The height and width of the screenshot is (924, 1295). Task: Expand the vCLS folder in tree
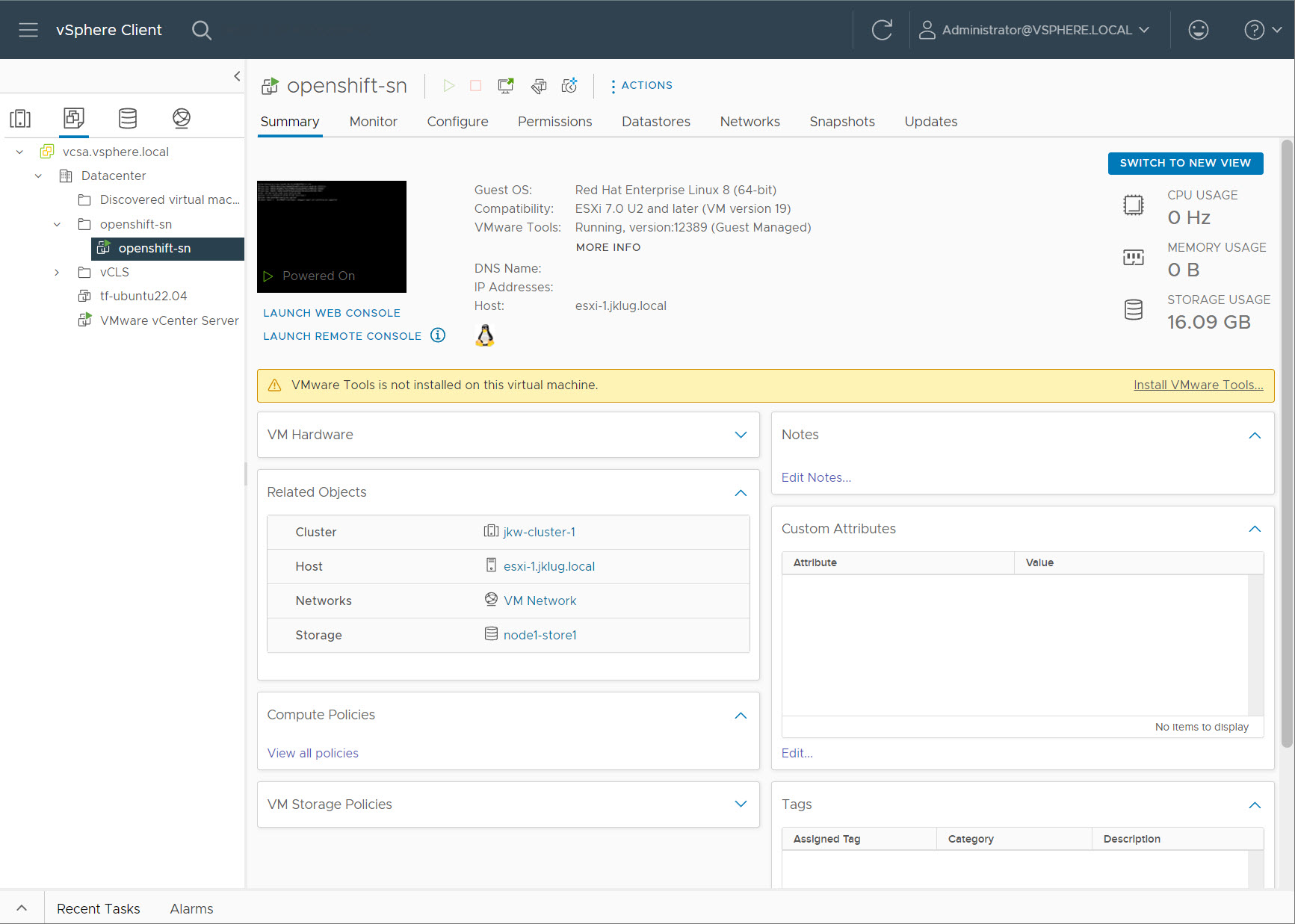click(x=57, y=273)
